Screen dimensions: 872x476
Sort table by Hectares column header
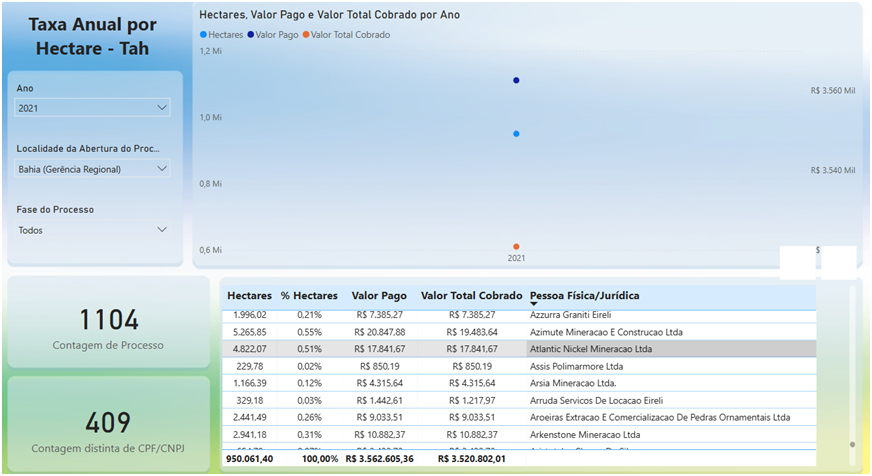coord(249,296)
